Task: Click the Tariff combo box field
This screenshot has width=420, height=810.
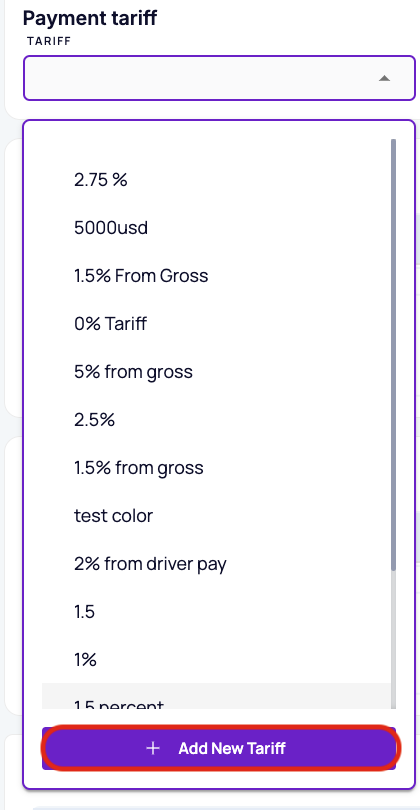Action: [x=219, y=78]
